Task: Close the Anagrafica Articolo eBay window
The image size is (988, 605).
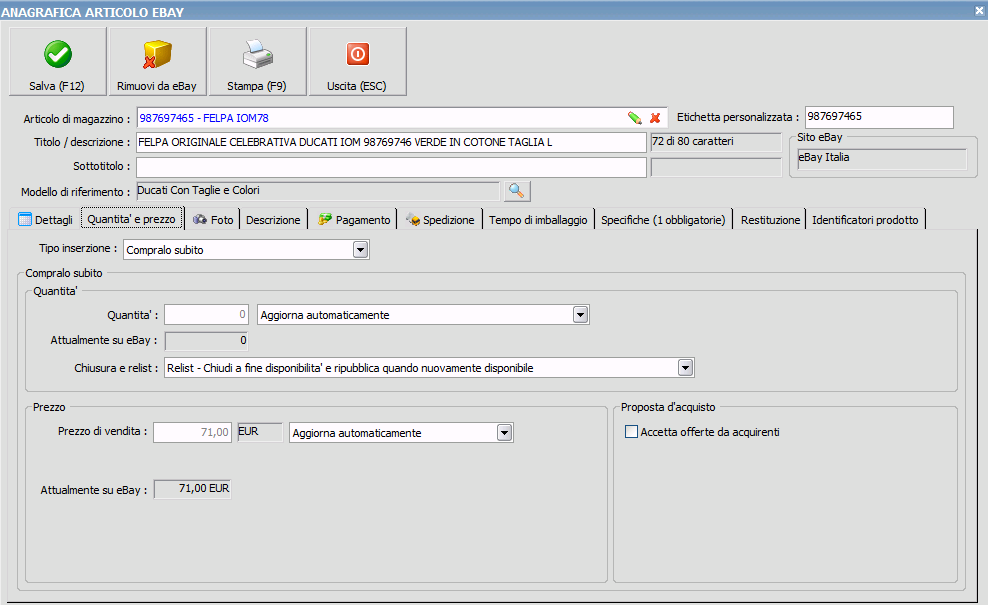Action: [x=980, y=10]
